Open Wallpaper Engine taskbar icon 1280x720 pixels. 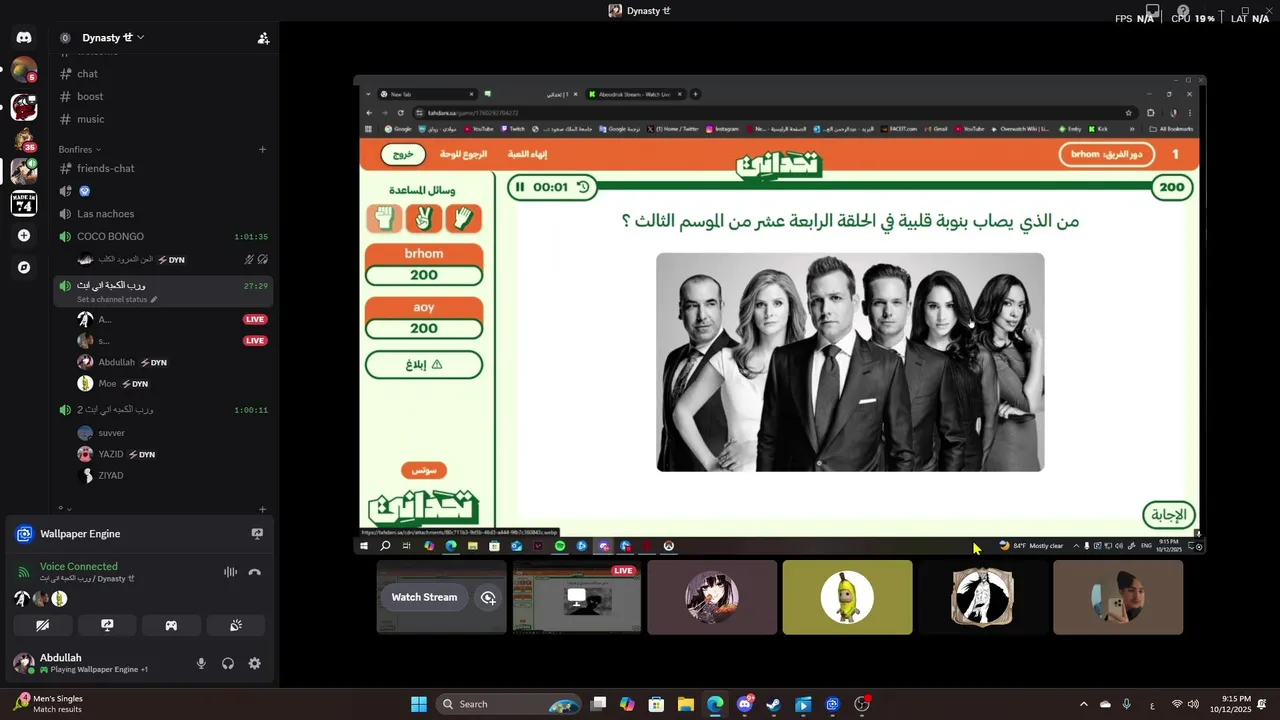coord(832,704)
